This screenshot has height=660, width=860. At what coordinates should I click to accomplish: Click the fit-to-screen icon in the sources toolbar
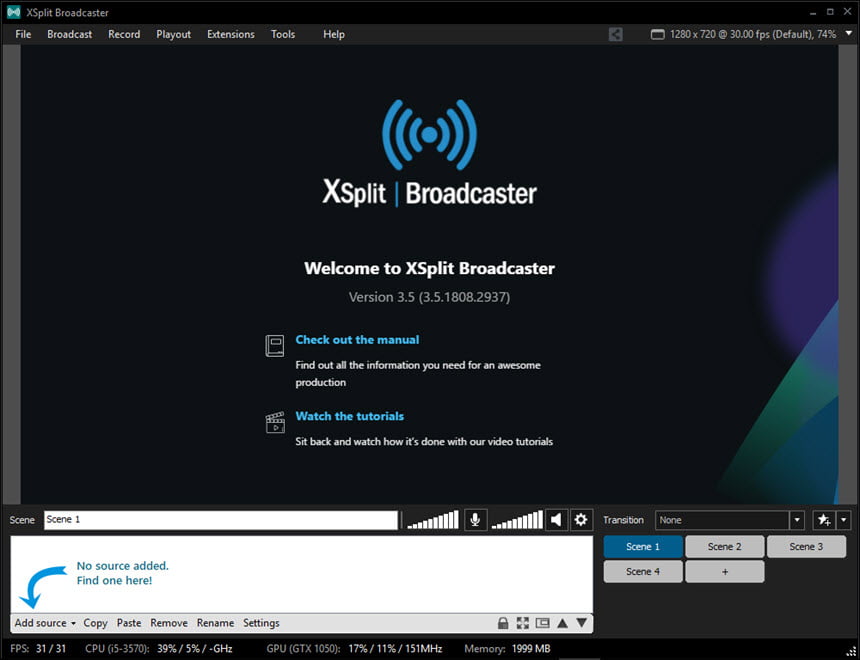523,623
